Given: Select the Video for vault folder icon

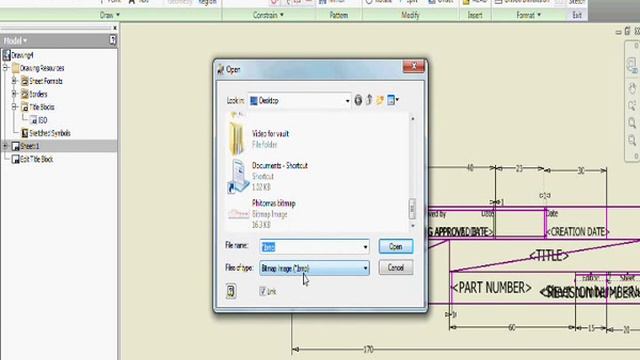Looking at the screenshot, I should [x=237, y=139].
